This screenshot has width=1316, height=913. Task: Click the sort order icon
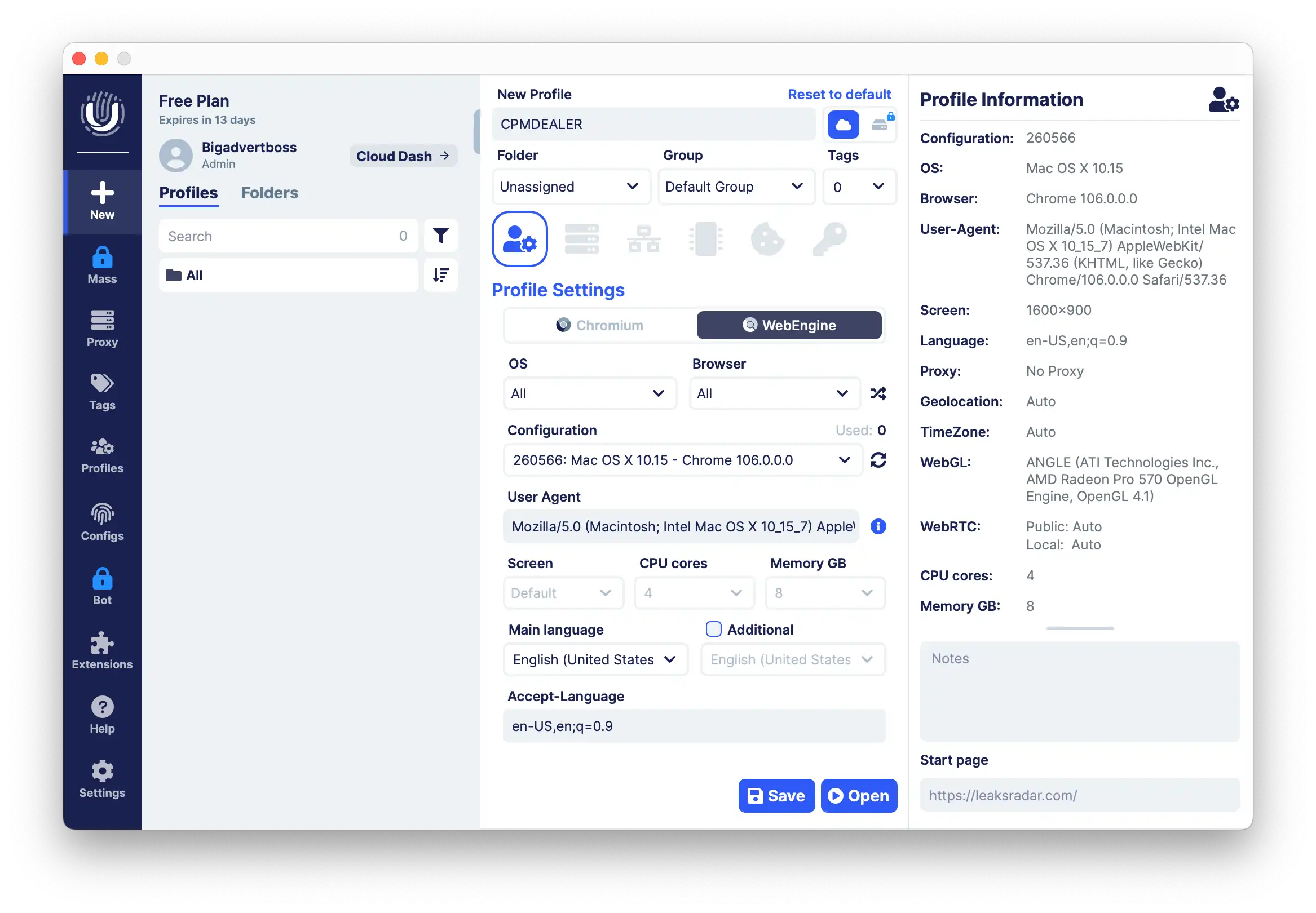(440, 275)
